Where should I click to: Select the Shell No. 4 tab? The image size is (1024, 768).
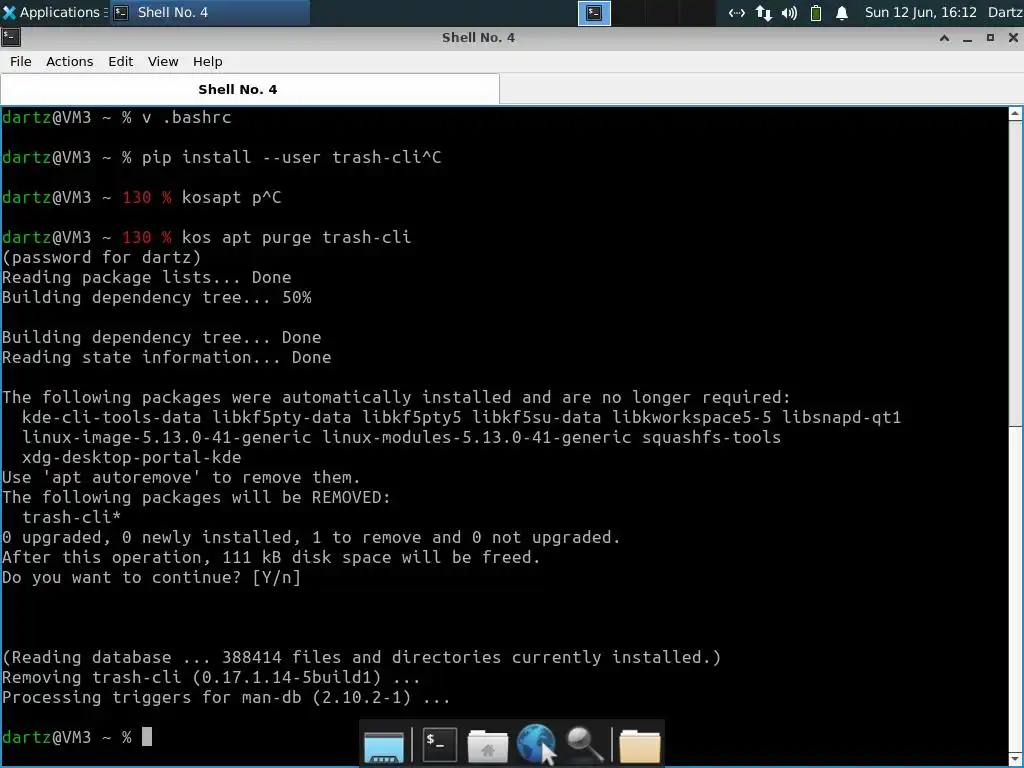pyautogui.click(x=250, y=89)
